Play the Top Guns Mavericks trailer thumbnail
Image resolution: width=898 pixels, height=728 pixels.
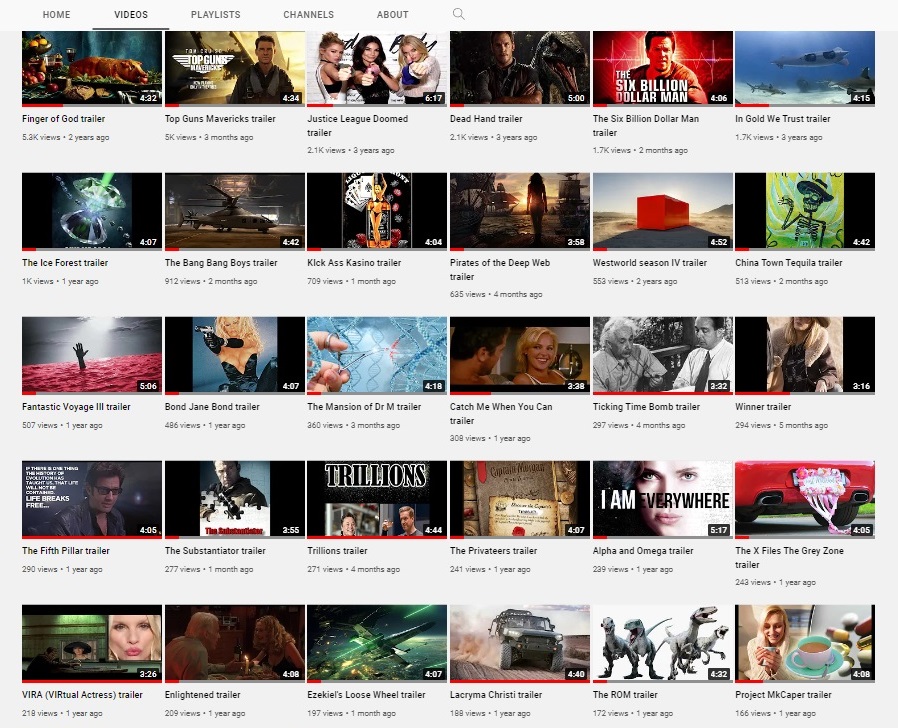click(234, 68)
